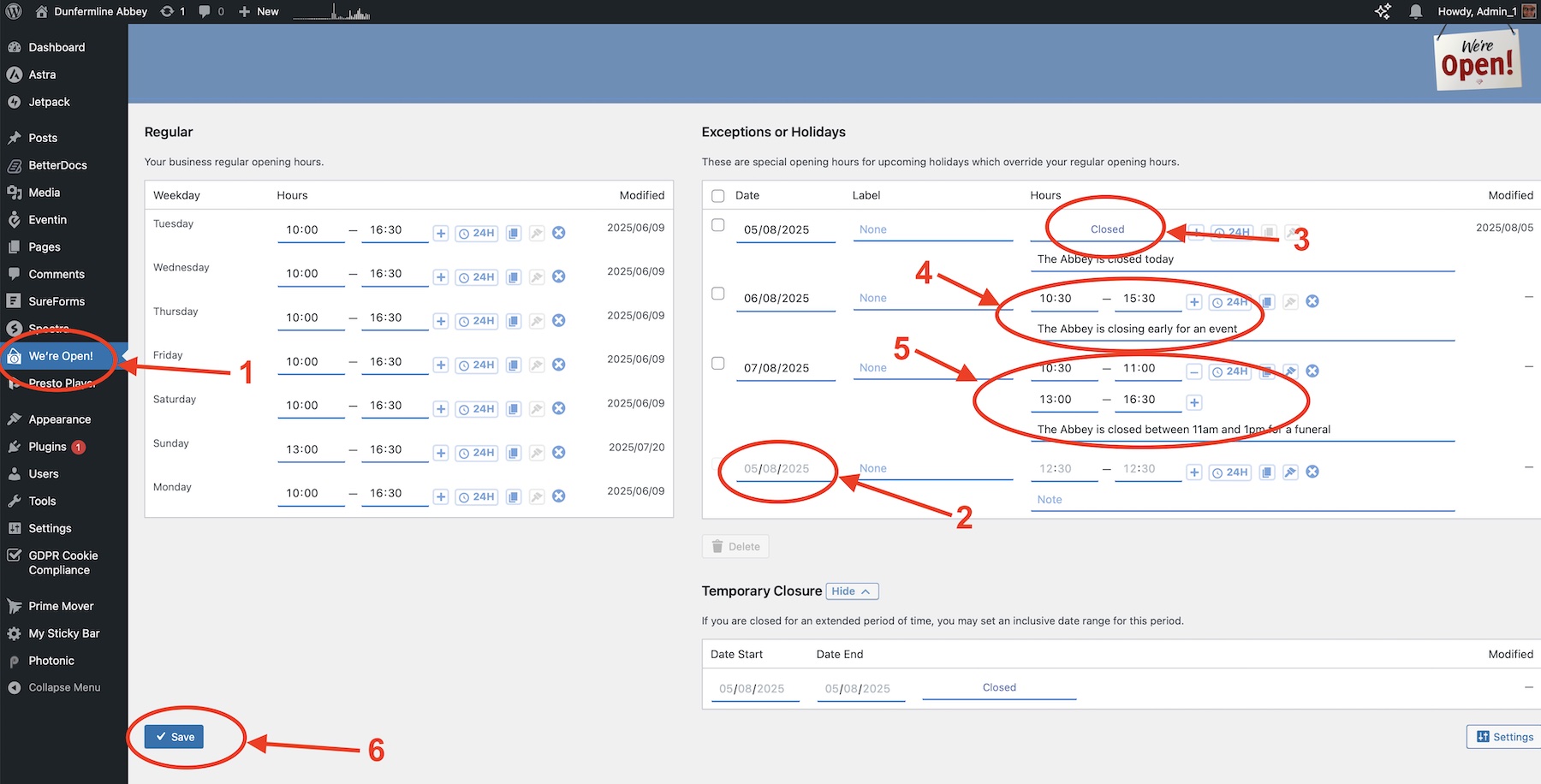Viewport: 1541px width, 784px height.
Task: Click the Monday opening time field
Action: tap(310, 494)
